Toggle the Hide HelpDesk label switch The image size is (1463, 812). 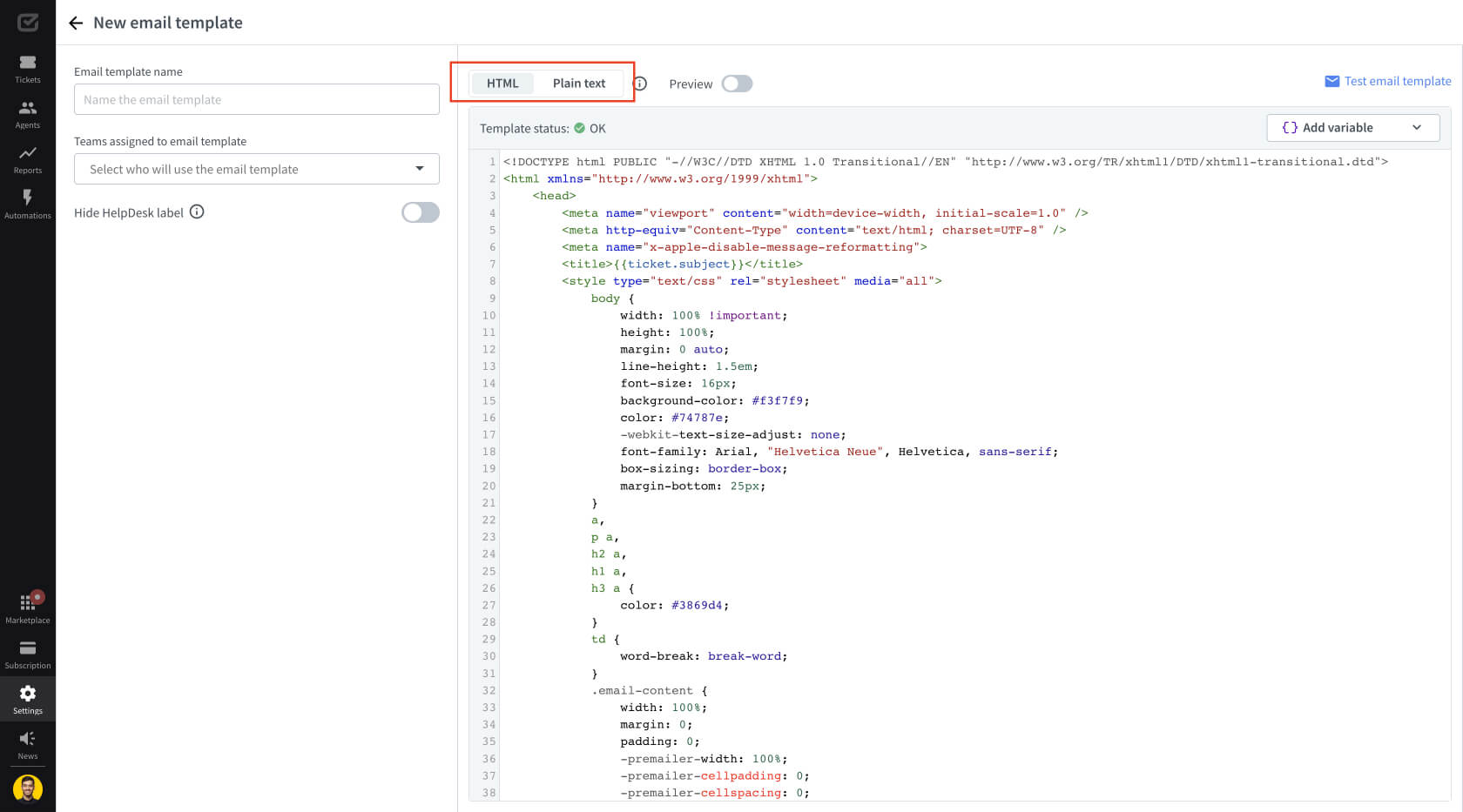[x=421, y=212]
